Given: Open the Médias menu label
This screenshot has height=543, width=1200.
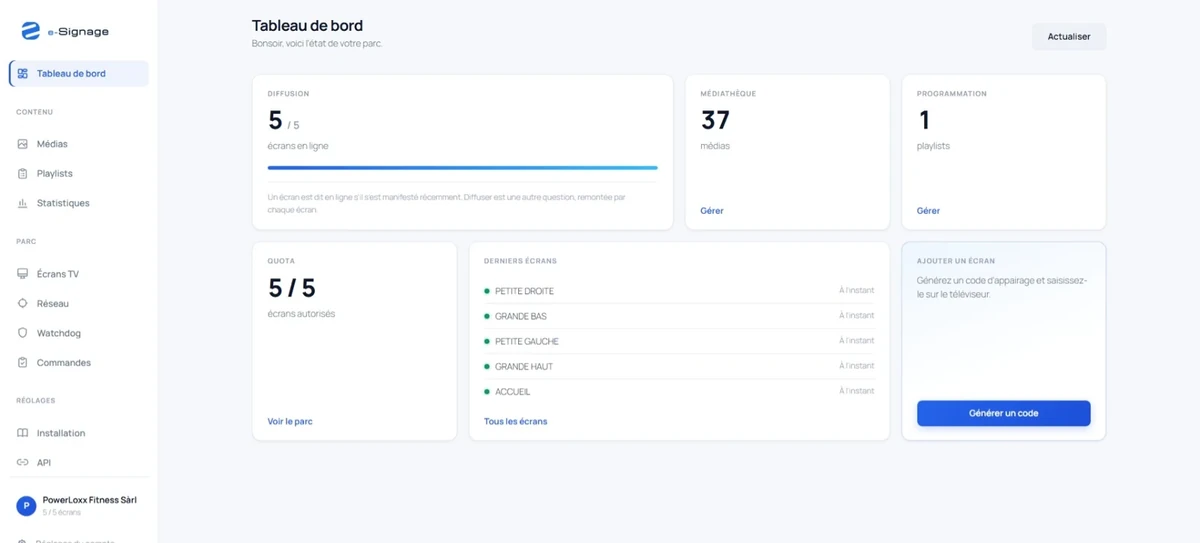Looking at the screenshot, I should pyautogui.click(x=52, y=144).
